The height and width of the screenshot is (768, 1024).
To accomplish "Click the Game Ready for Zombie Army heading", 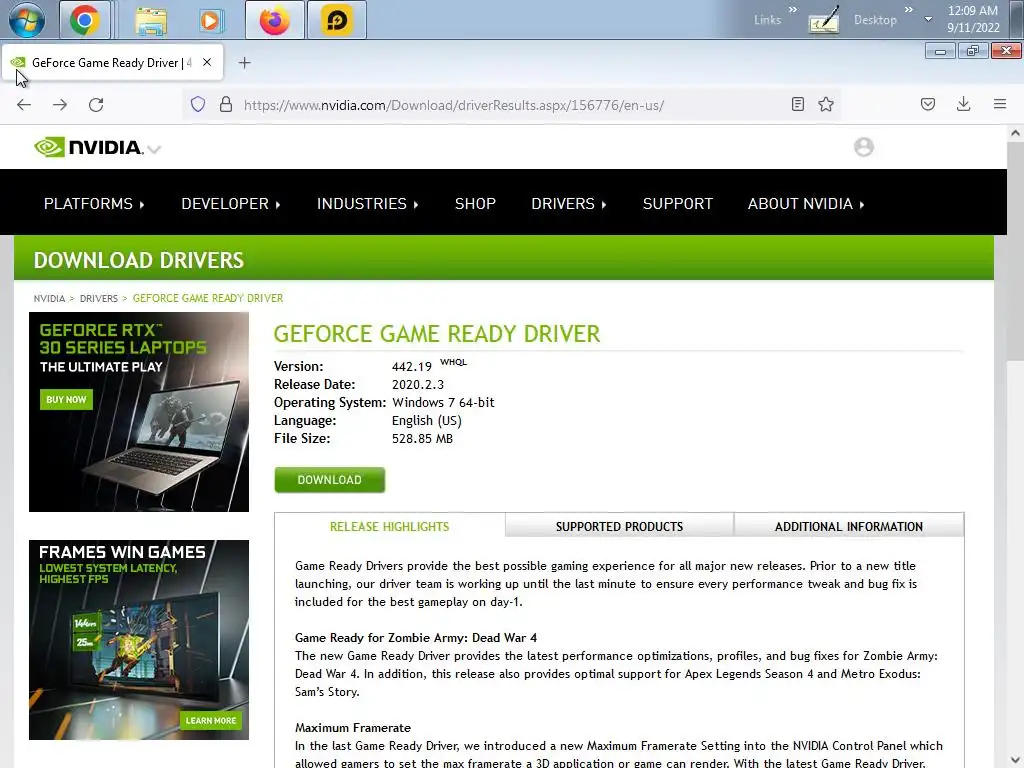I will point(416,637).
